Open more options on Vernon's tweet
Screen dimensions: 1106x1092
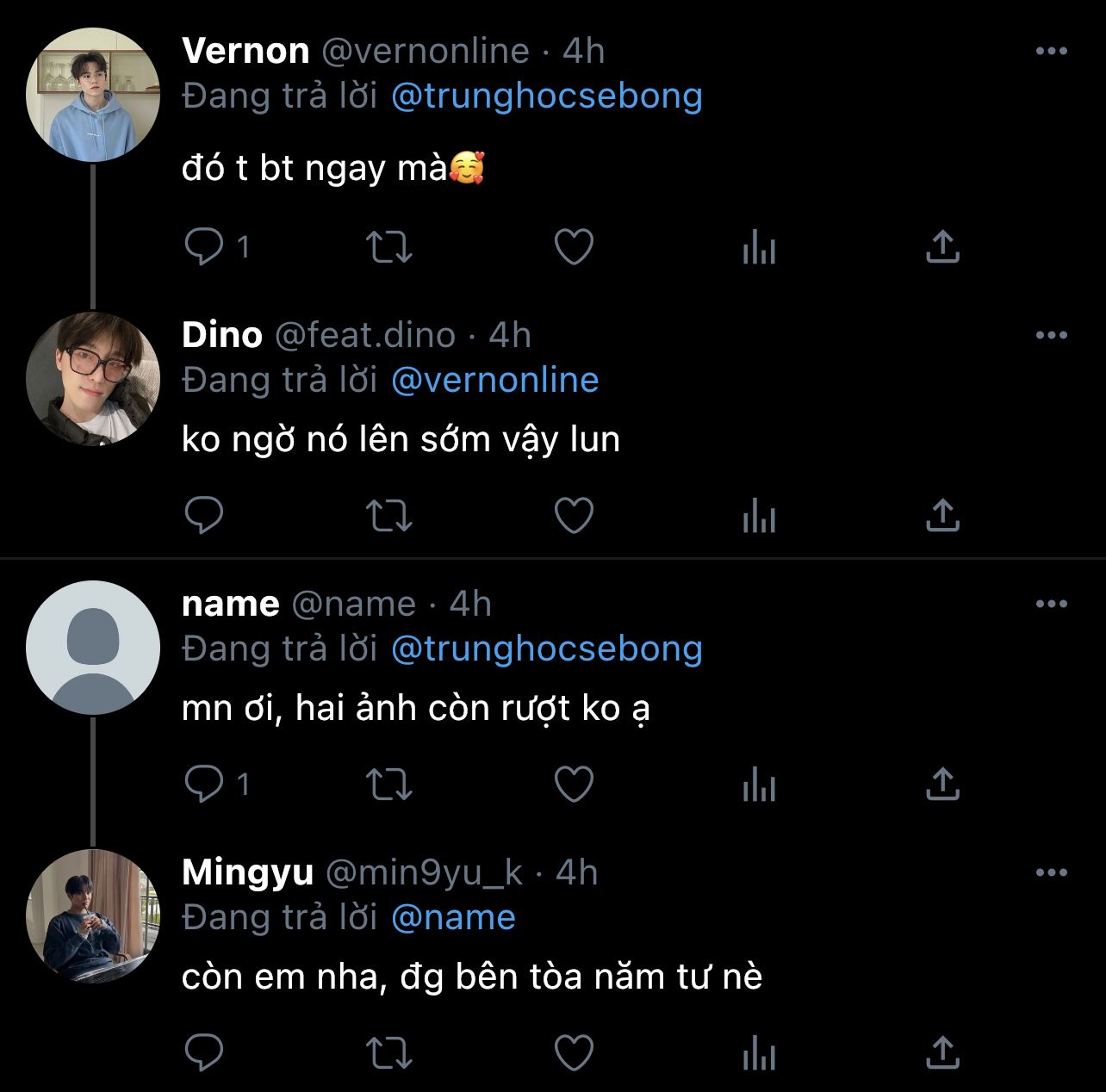pos(1051,51)
